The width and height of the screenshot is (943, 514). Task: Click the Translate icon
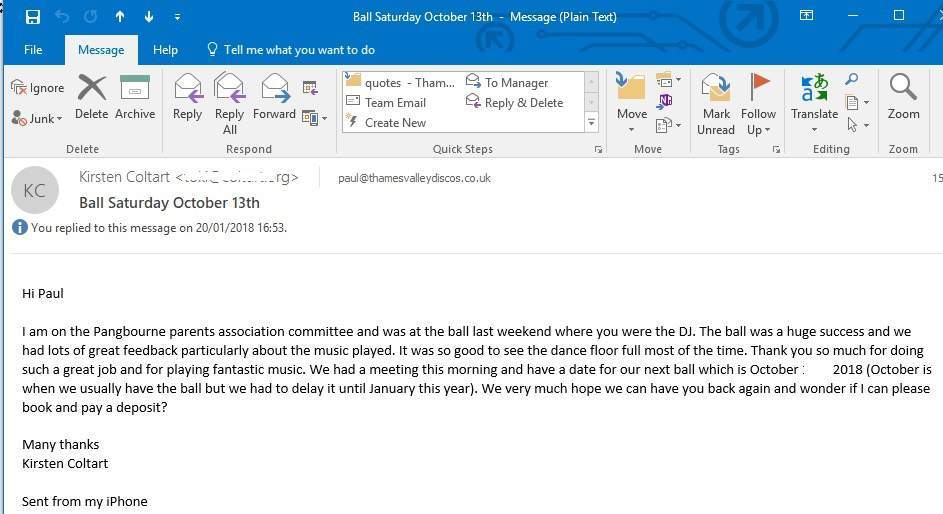coord(814,97)
